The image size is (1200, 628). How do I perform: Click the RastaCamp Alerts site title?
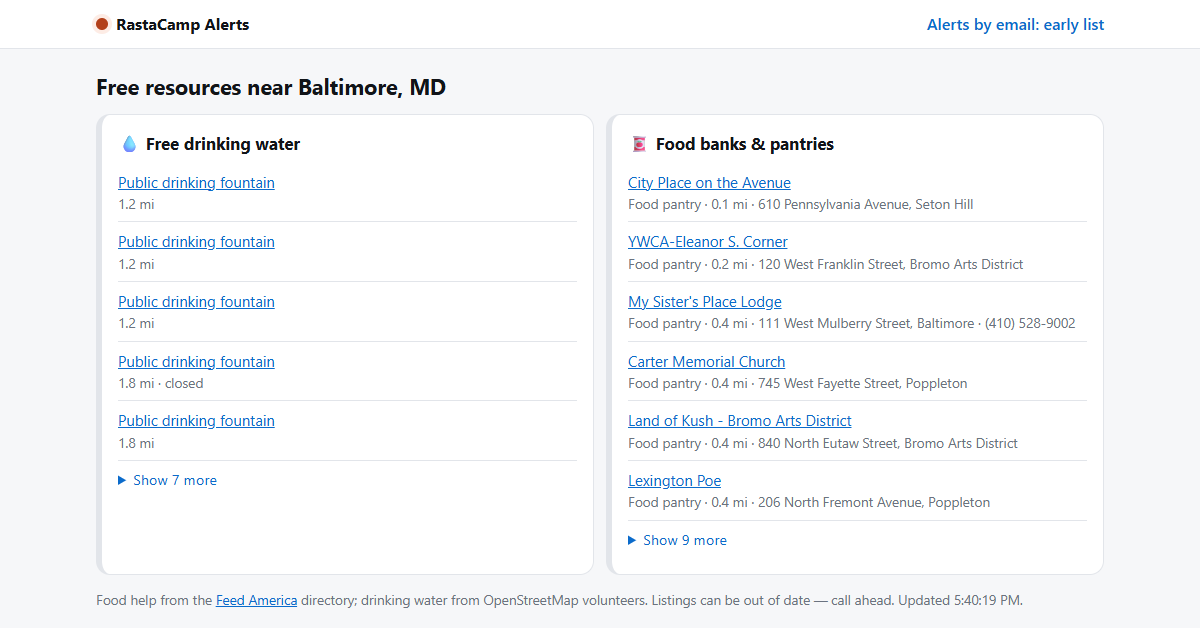[x=183, y=24]
